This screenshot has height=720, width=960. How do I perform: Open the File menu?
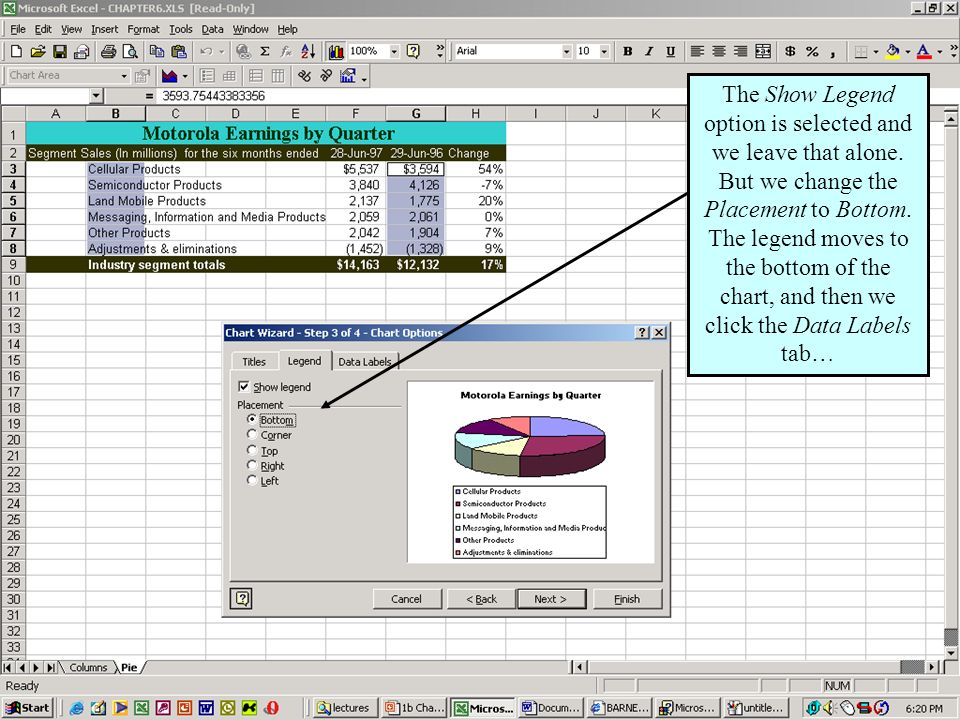coord(18,29)
